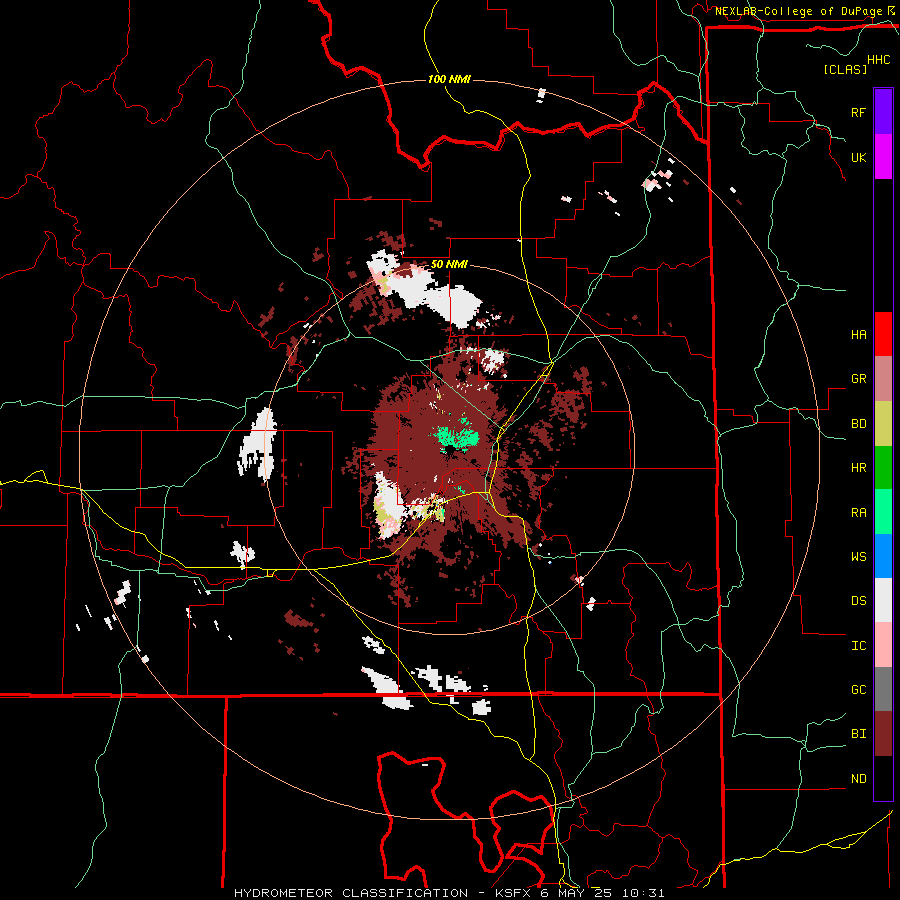Click the 'UK' legend label
Viewport: 900px width, 900px height.
(858, 157)
